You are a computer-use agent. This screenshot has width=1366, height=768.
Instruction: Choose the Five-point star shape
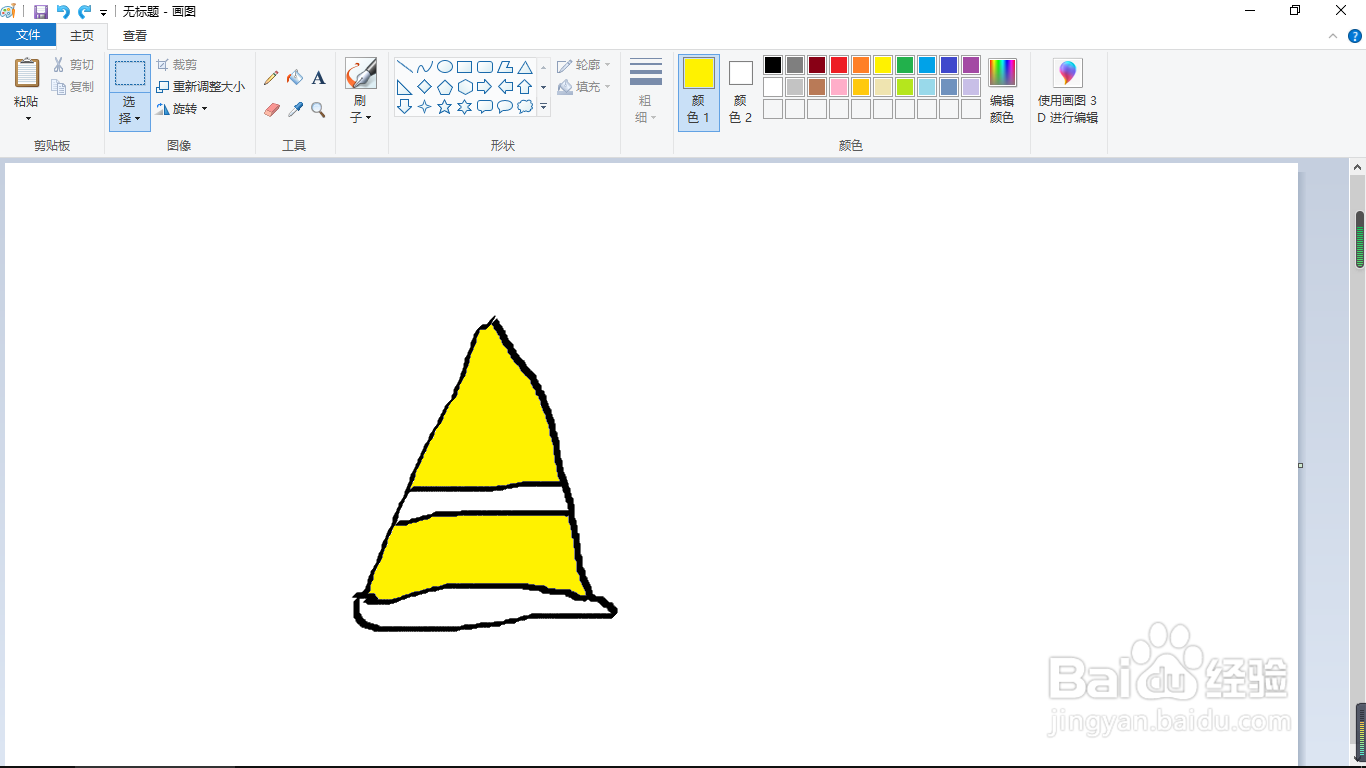click(445, 107)
